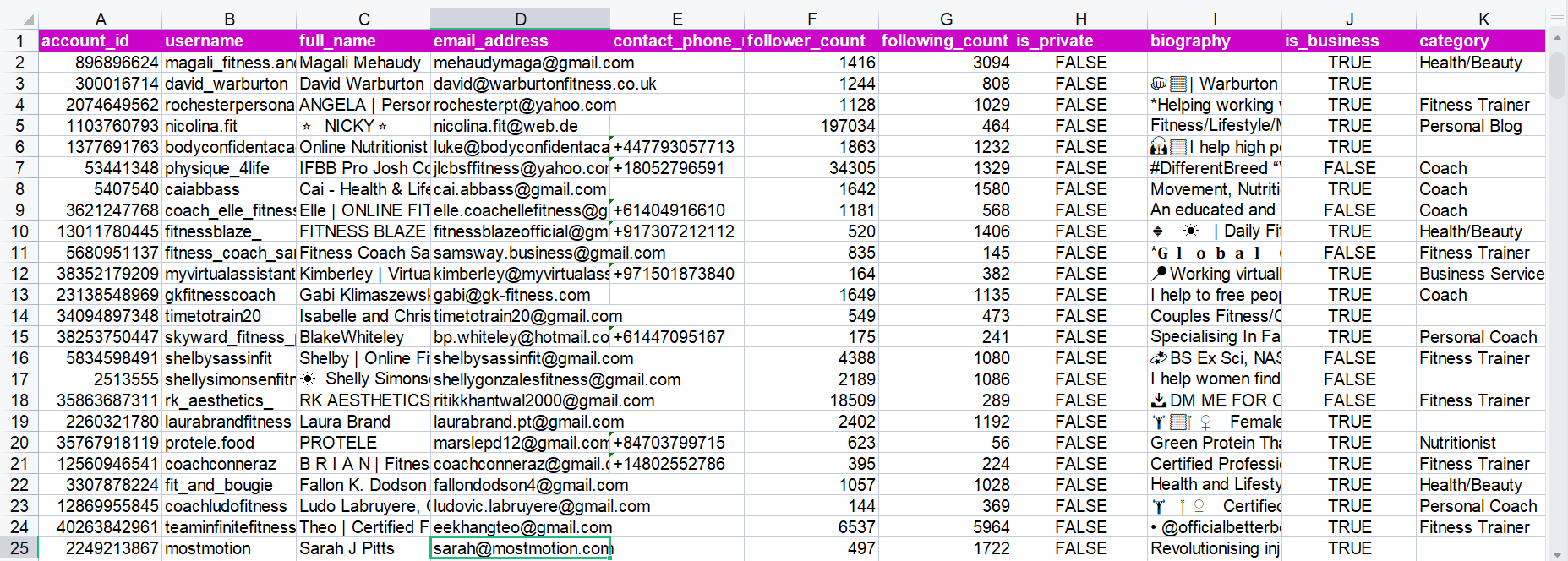The width and height of the screenshot is (1568, 561).
Task: Select column D header
Action: 521,19
